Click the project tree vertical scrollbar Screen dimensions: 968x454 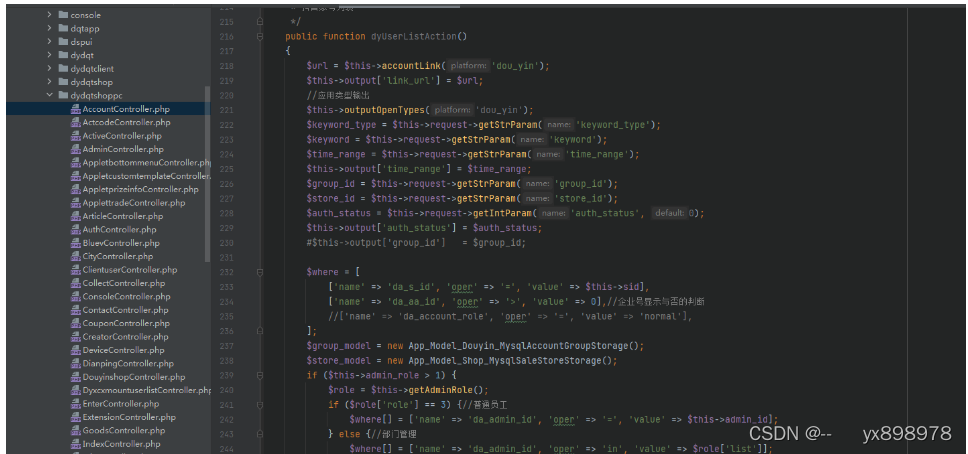207,174
